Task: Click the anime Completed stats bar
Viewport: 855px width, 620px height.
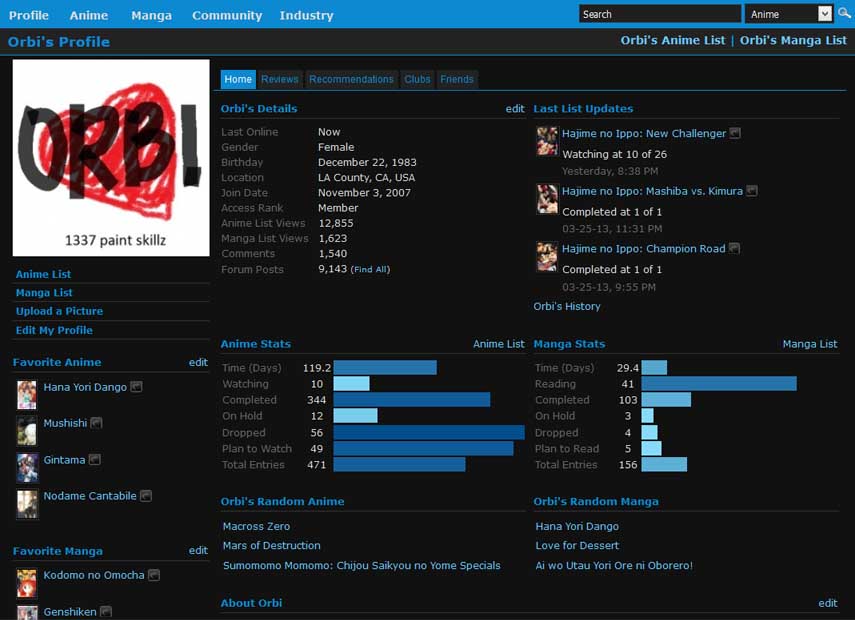Action: [412, 400]
